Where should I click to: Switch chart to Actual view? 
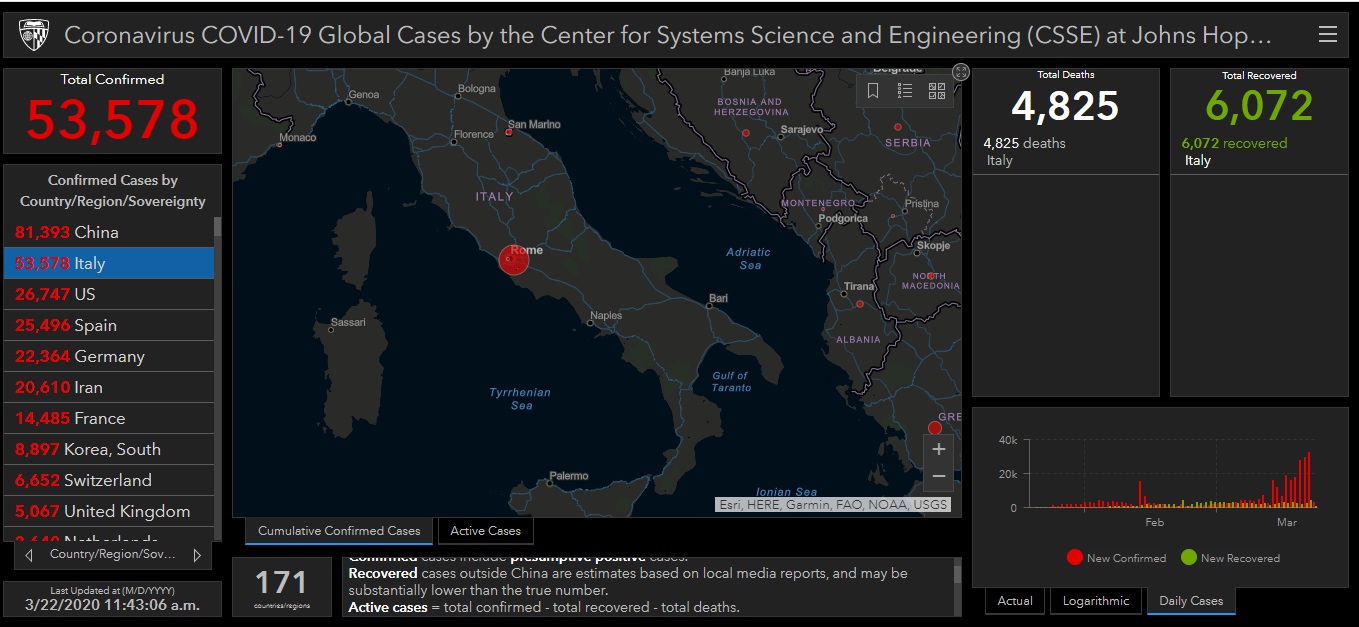1015,601
